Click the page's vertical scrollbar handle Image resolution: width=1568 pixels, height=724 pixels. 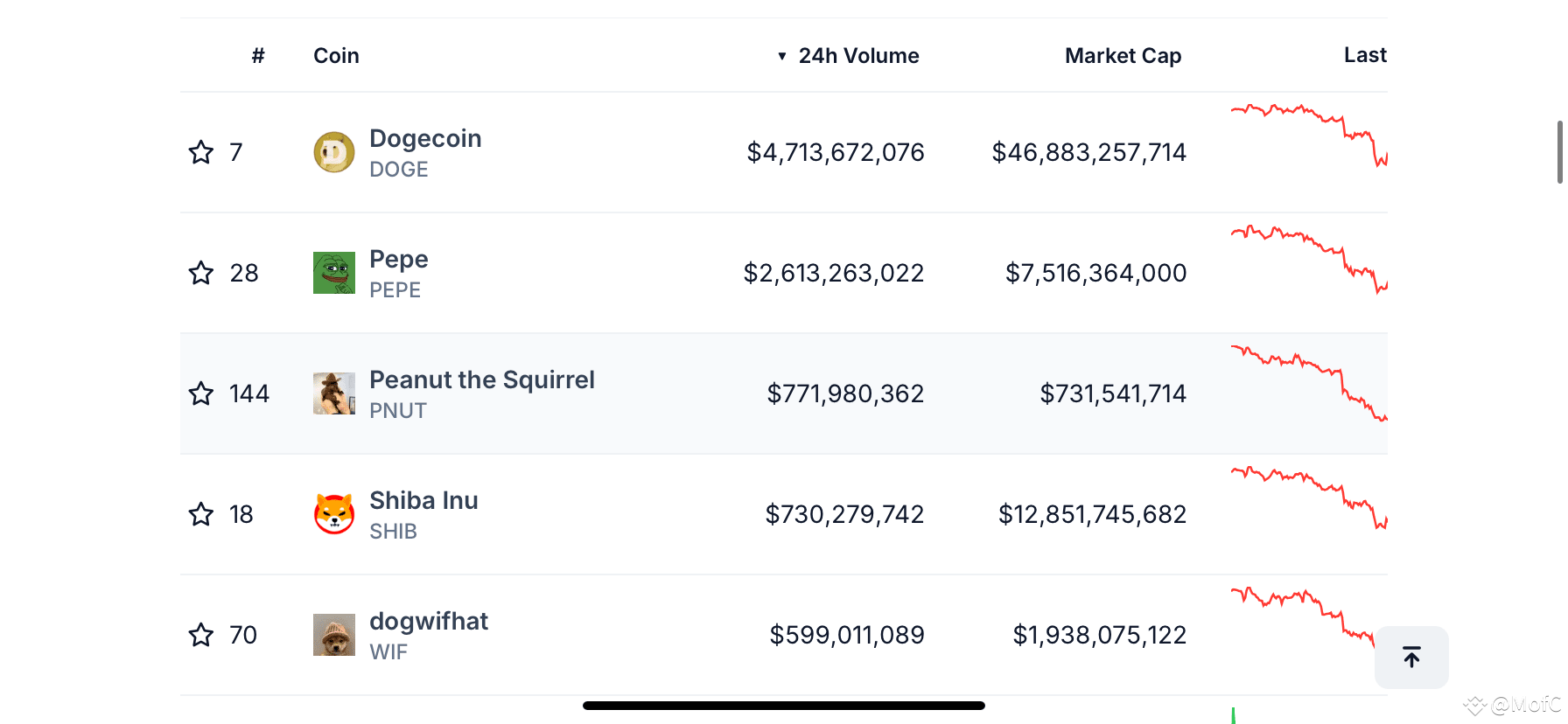point(1559,152)
